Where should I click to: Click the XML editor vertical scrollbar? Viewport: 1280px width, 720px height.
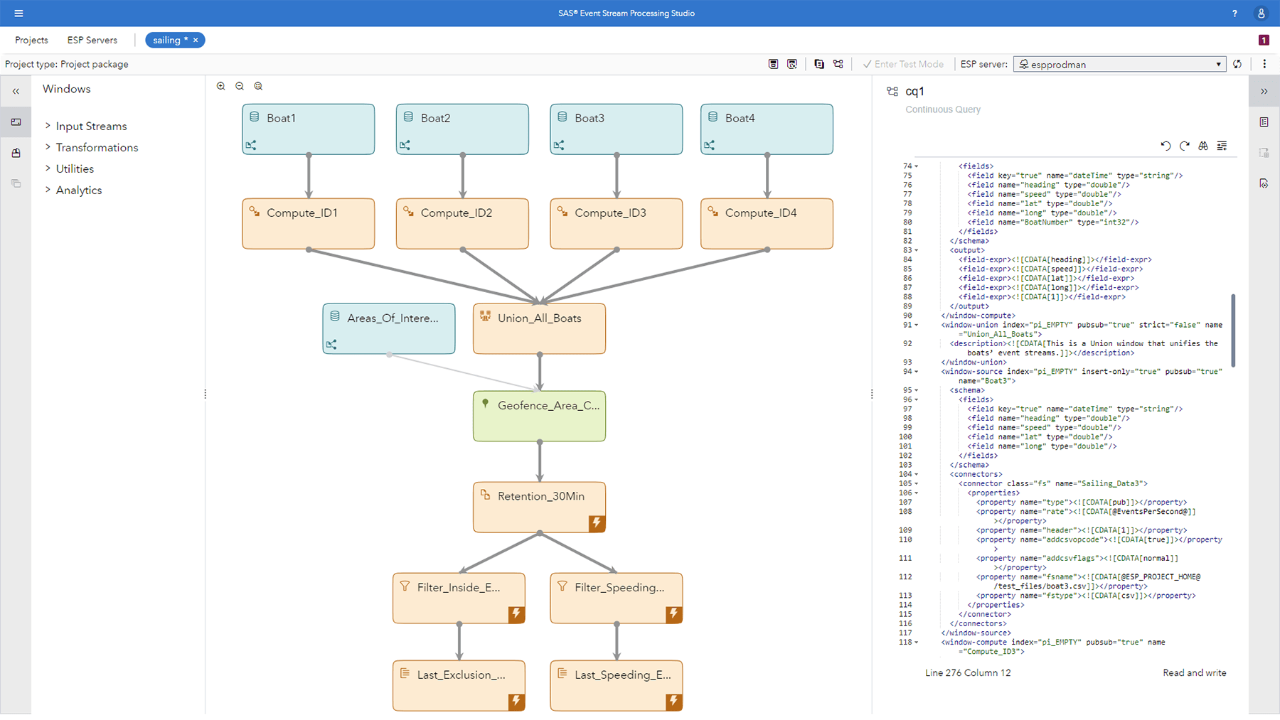pyautogui.click(x=1233, y=330)
